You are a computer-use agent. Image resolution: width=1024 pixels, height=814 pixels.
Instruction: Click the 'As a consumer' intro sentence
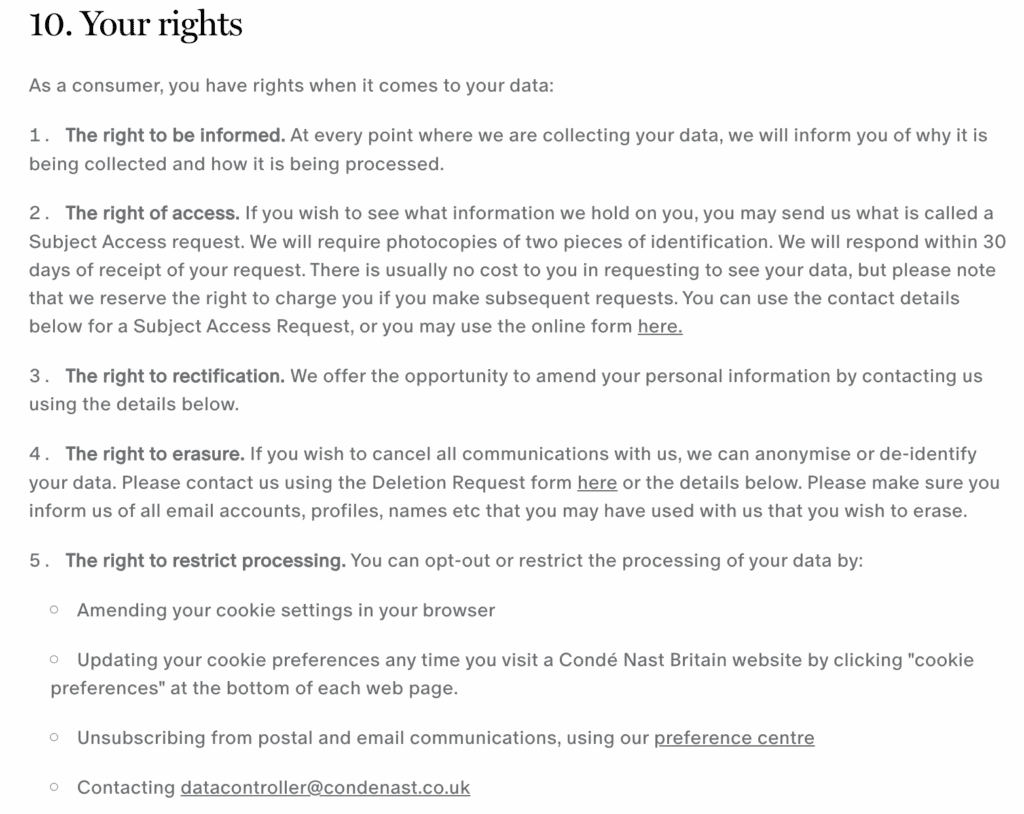291,86
